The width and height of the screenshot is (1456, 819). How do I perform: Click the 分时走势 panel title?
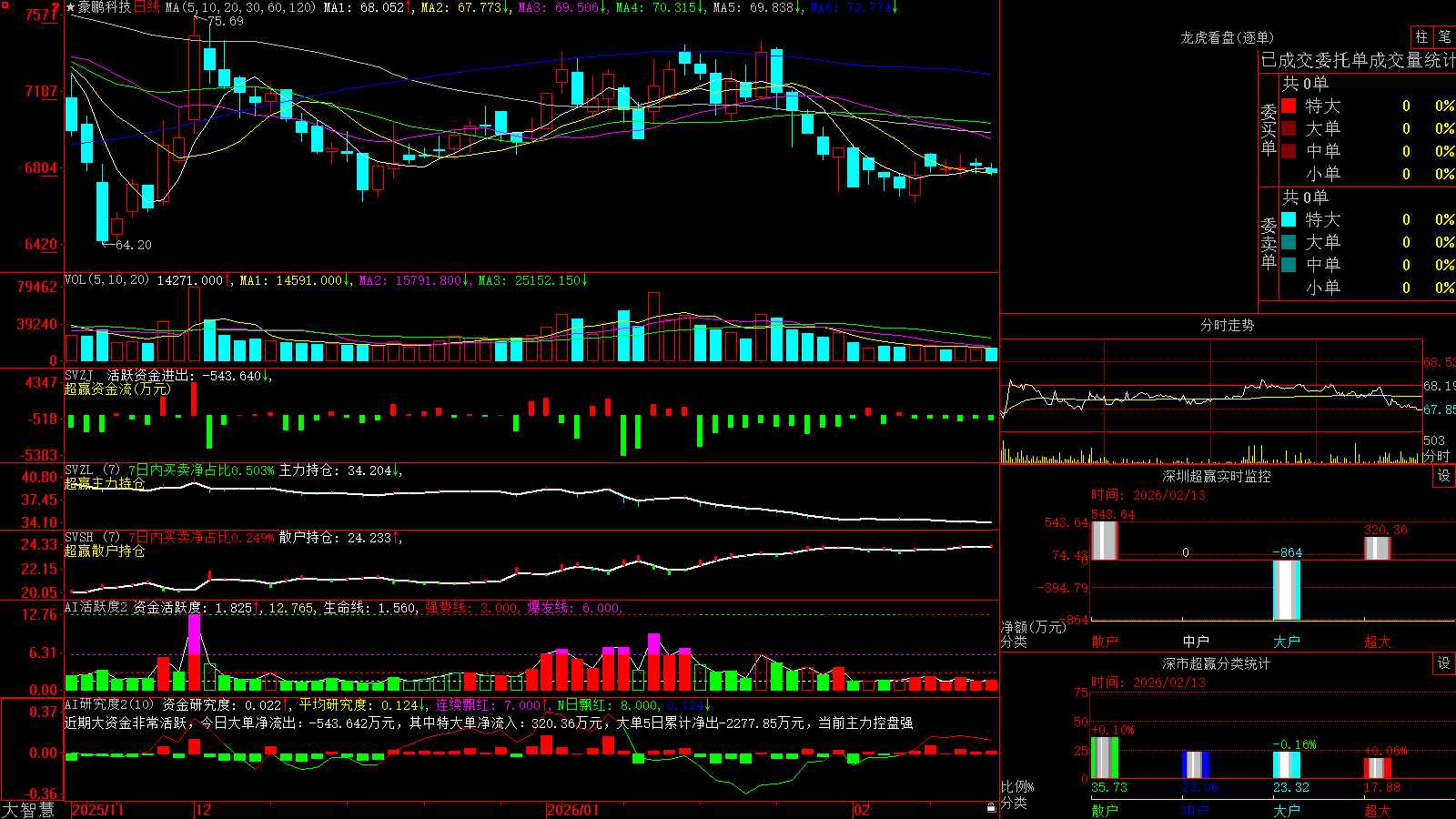point(1227,325)
